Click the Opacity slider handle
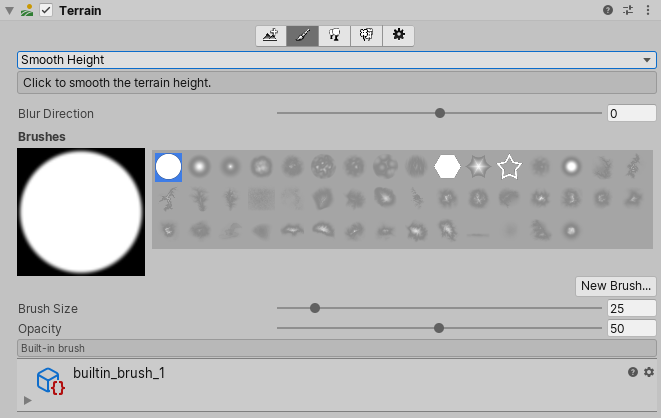Image resolution: width=661 pixels, height=418 pixels. tap(439, 328)
